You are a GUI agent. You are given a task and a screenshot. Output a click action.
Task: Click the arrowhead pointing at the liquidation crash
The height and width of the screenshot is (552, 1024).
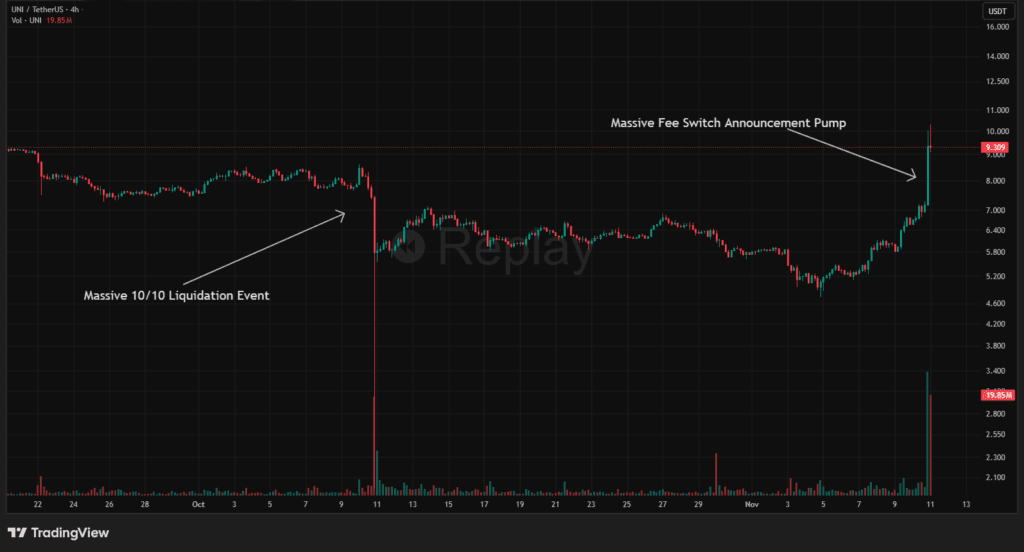(x=343, y=212)
